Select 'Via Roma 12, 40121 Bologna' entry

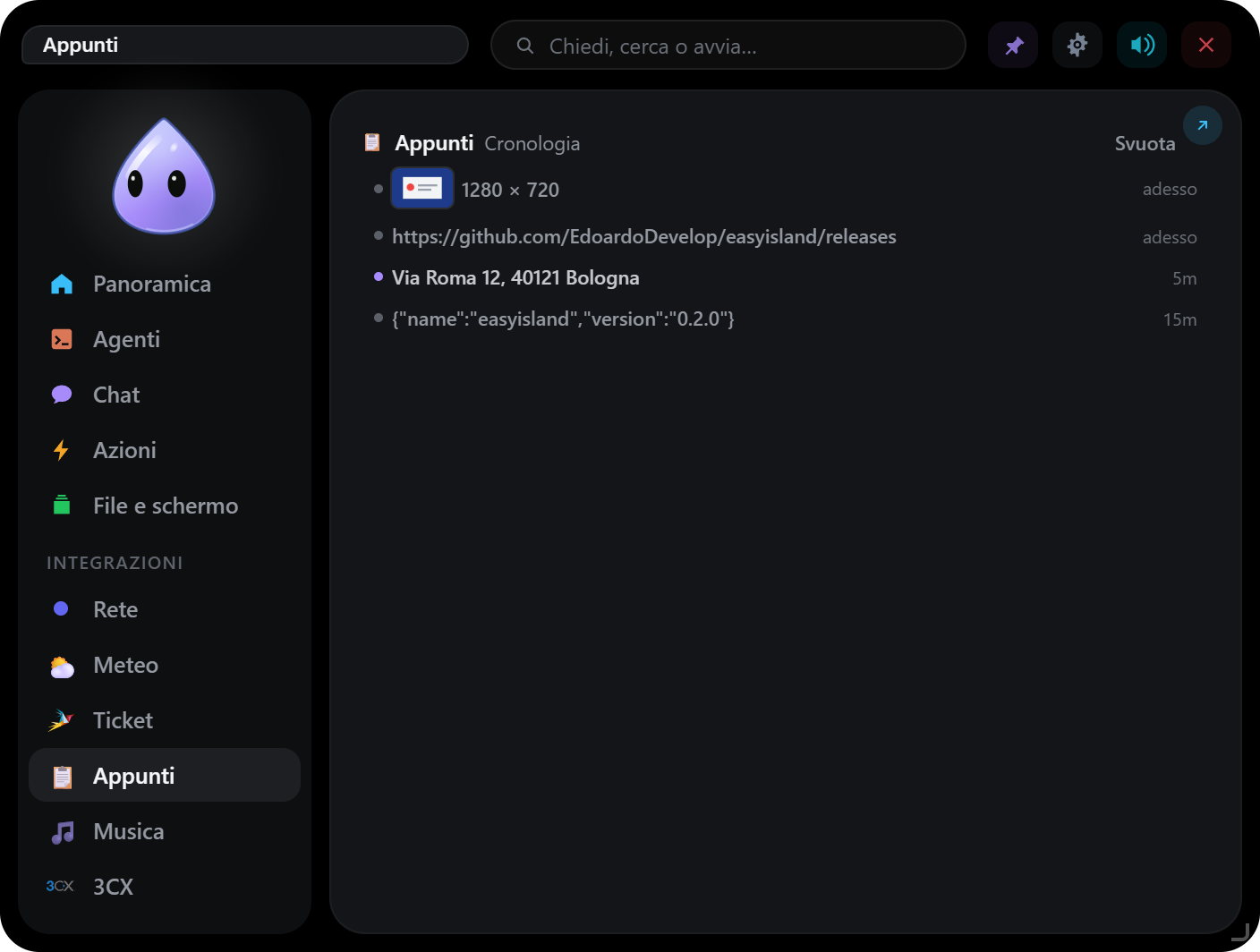point(515,277)
